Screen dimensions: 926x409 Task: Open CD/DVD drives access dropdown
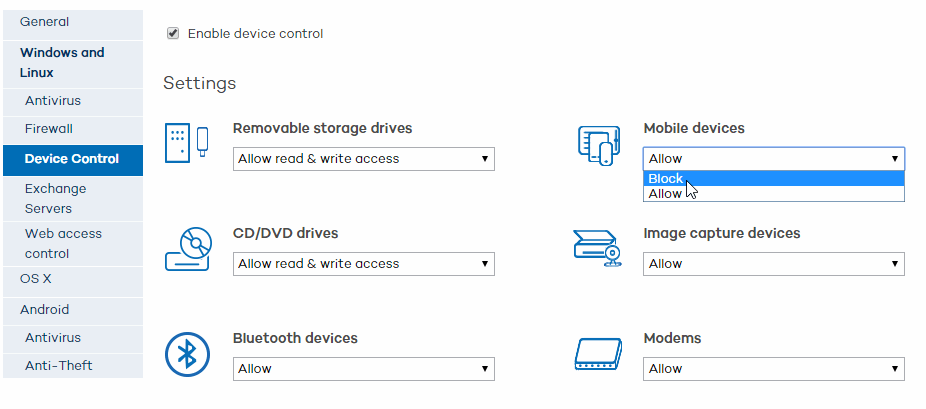coord(363,263)
